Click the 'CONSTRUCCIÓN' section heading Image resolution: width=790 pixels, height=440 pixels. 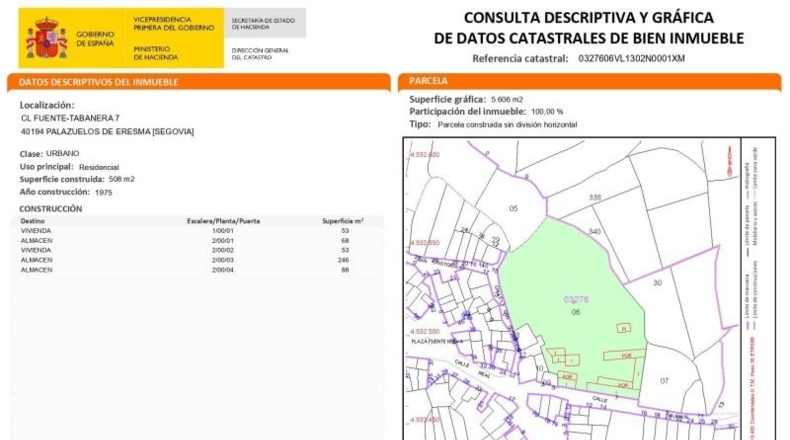pyautogui.click(x=50, y=209)
